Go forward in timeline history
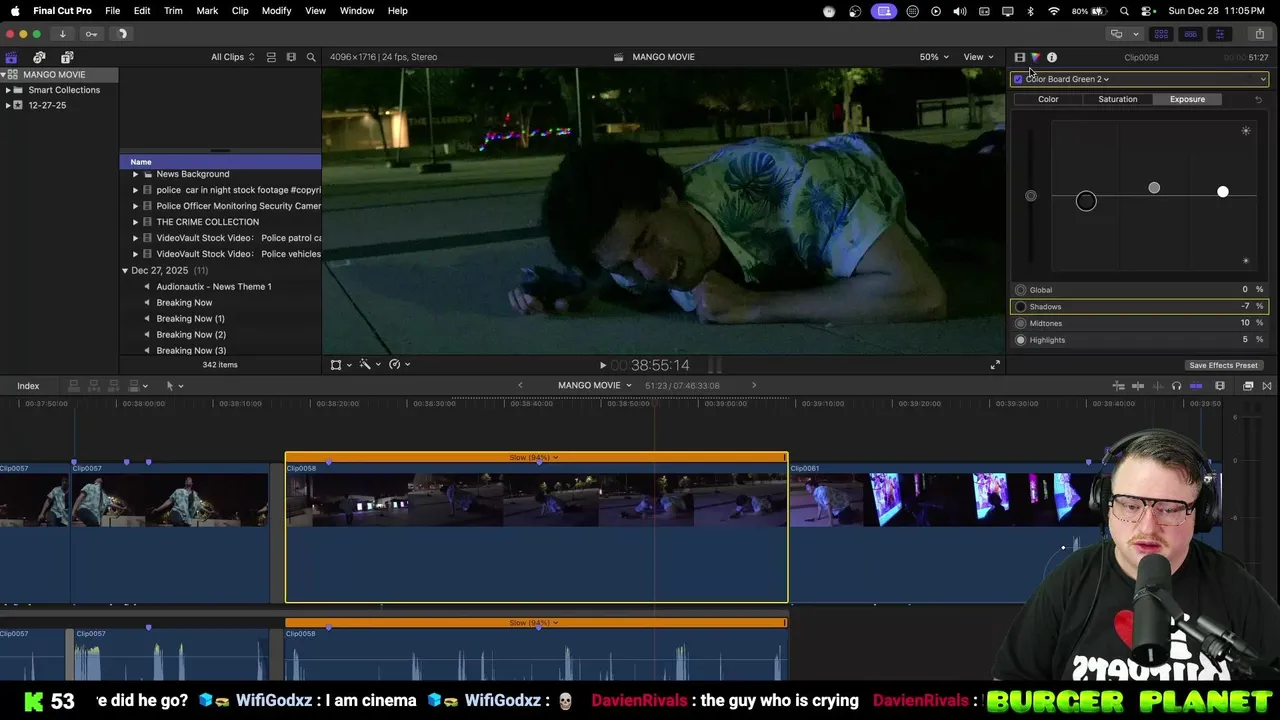 (x=754, y=385)
